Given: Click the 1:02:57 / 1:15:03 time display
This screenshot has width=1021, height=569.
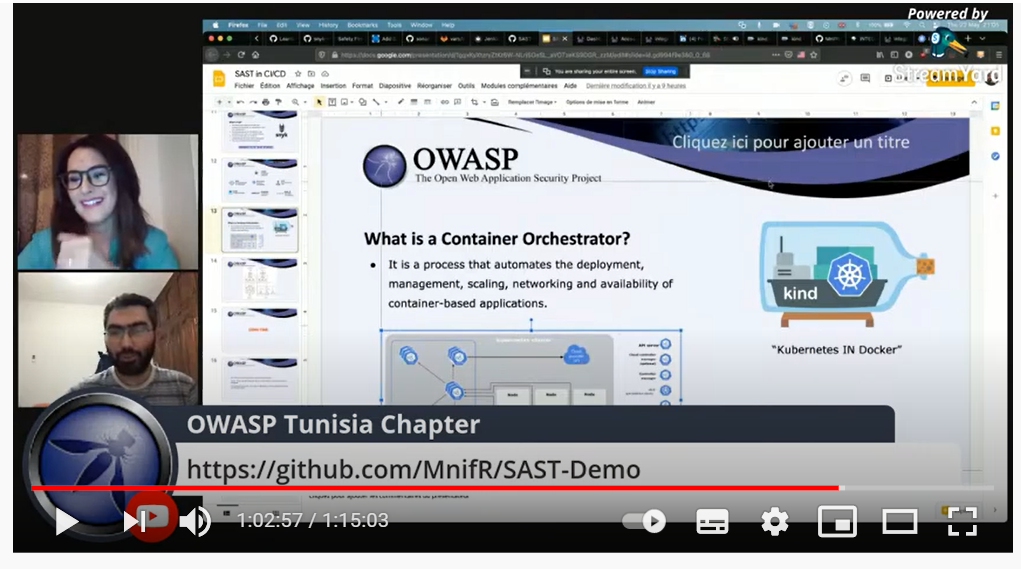Looking at the screenshot, I should point(313,520).
